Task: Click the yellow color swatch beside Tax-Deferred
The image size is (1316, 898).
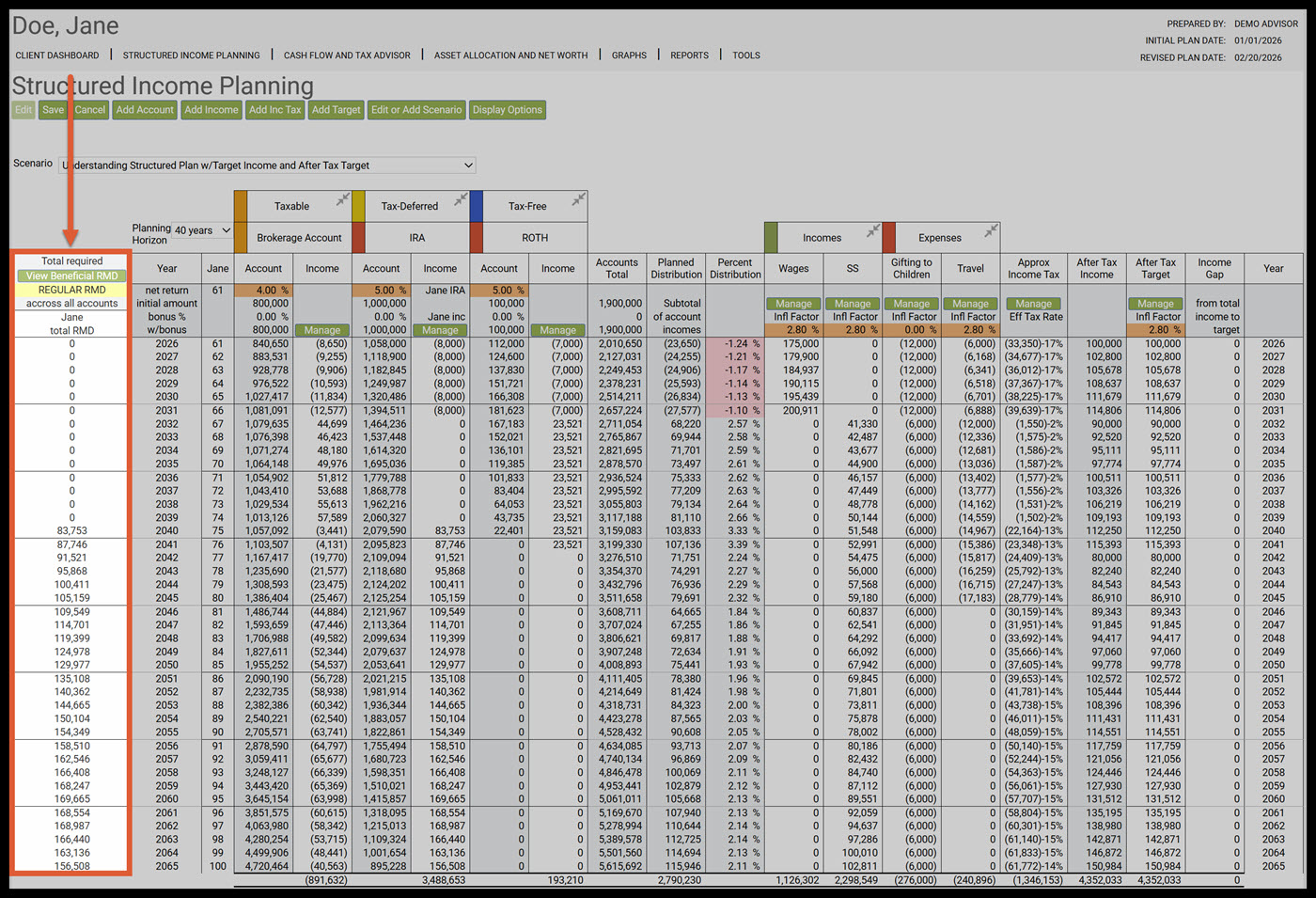Action: [358, 206]
